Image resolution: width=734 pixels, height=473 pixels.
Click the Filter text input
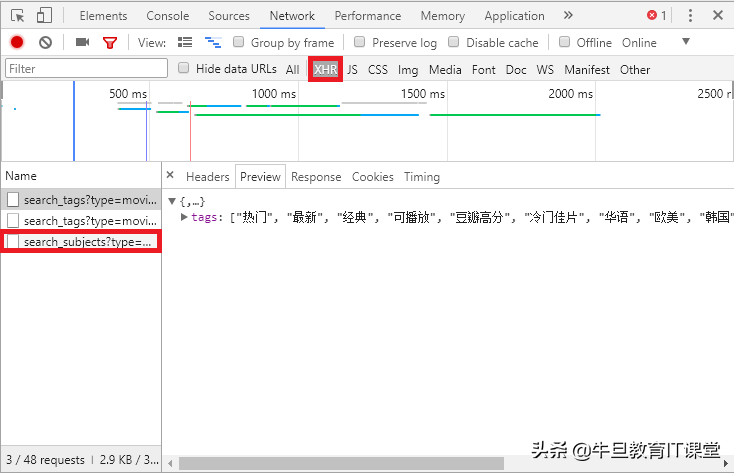[86, 68]
